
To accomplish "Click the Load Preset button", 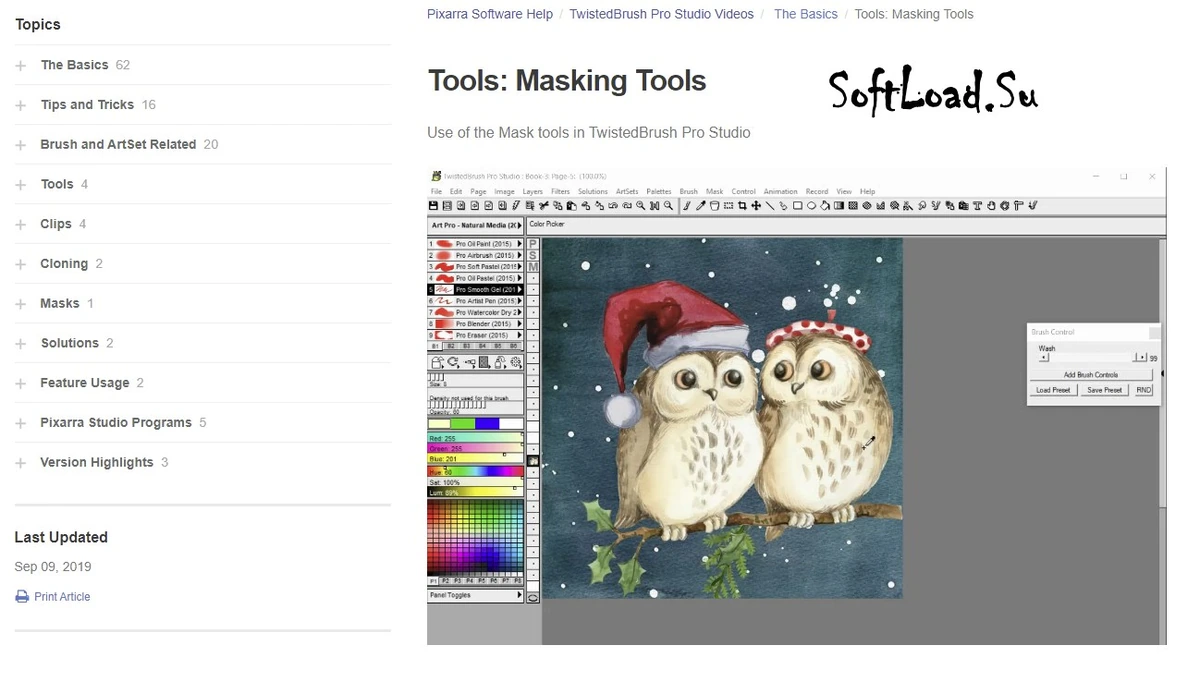I will (1053, 390).
